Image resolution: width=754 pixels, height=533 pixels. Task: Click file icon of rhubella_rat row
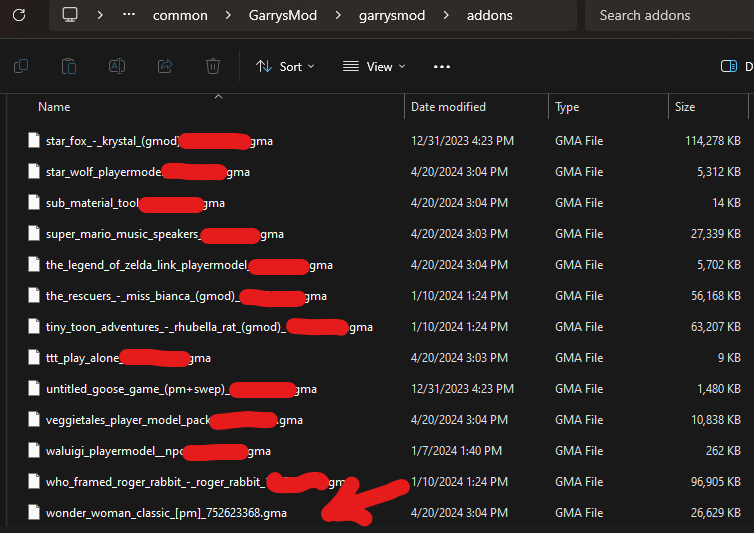click(x=34, y=327)
